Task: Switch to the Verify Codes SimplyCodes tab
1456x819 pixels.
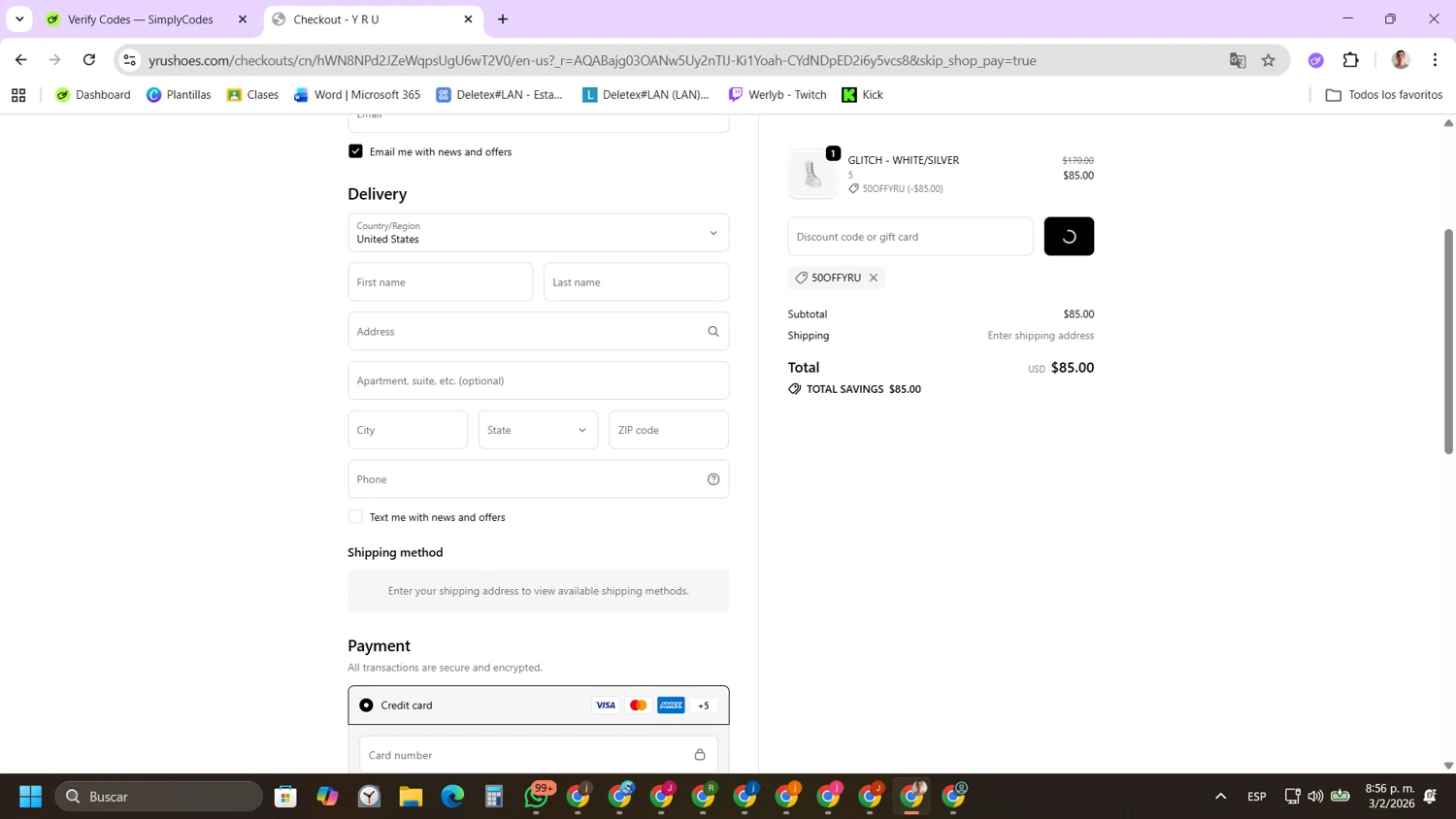Action: click(x=141, y=19)
